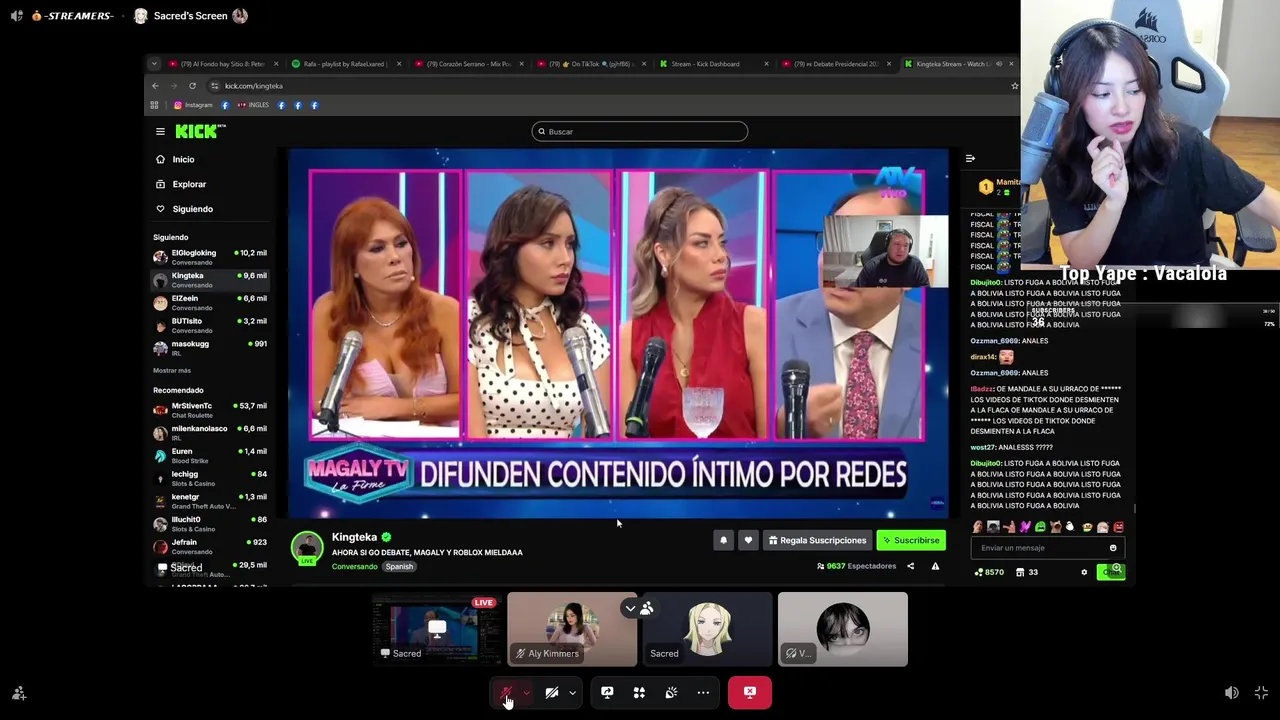Open the soundboard icon
1280x720 pixels.
point(671,692)
